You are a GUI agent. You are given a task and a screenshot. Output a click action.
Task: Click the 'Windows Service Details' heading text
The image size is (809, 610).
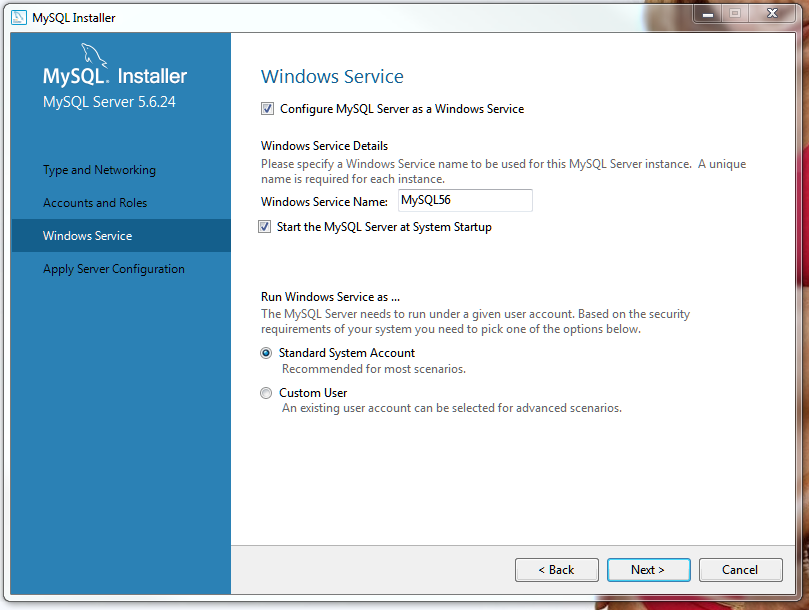coord(324,146)
